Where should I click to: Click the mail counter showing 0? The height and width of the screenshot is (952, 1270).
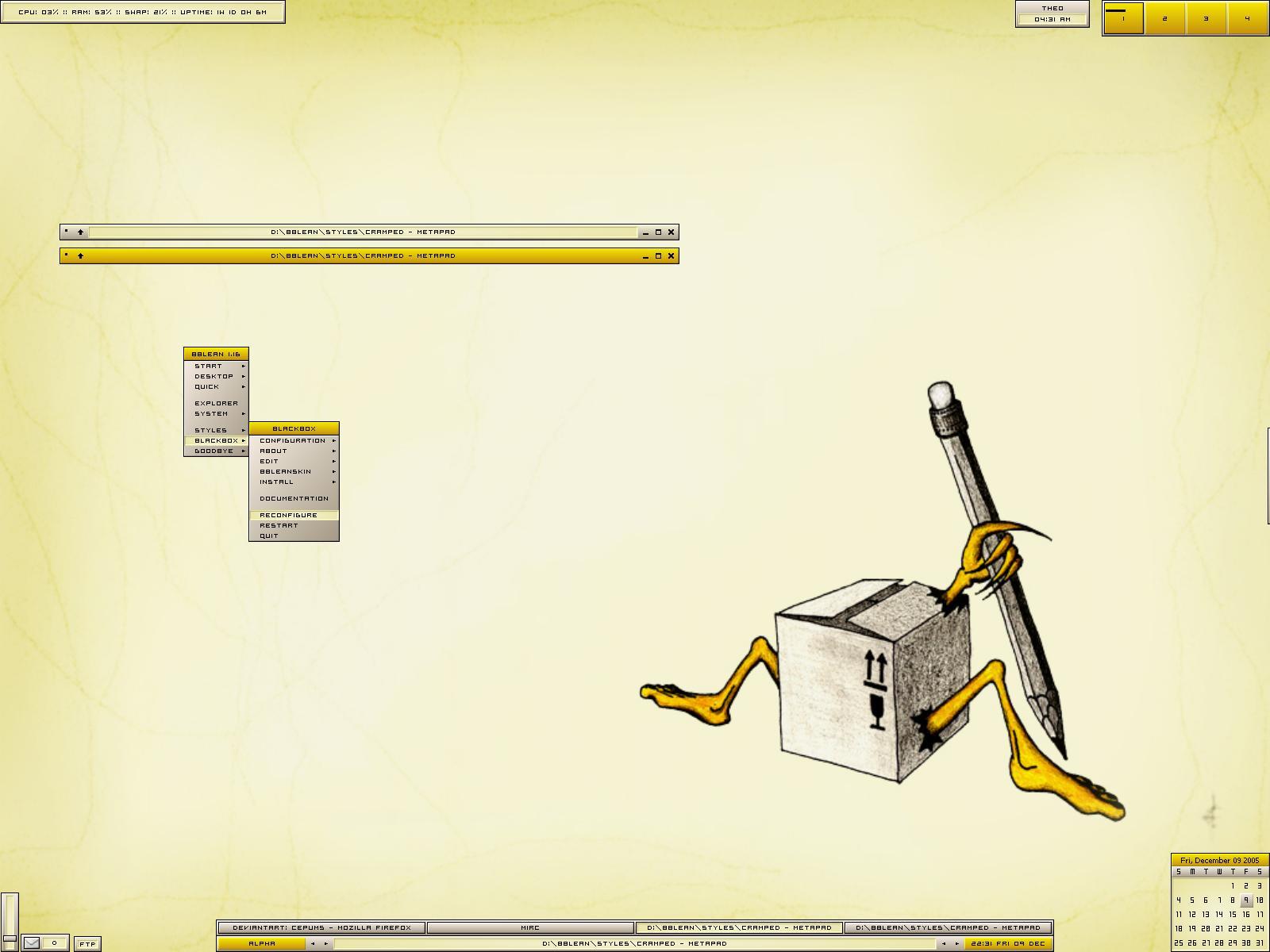pyautogui.click(x=54, y=942)
